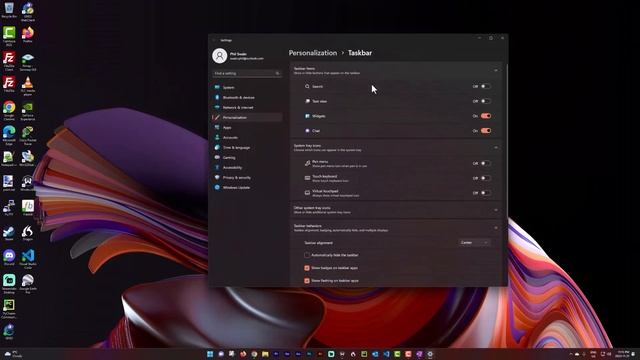This screenshot has height=360, width=640.
Task: Collapse the System tray icons section chevron
Action: coord(496,147)
